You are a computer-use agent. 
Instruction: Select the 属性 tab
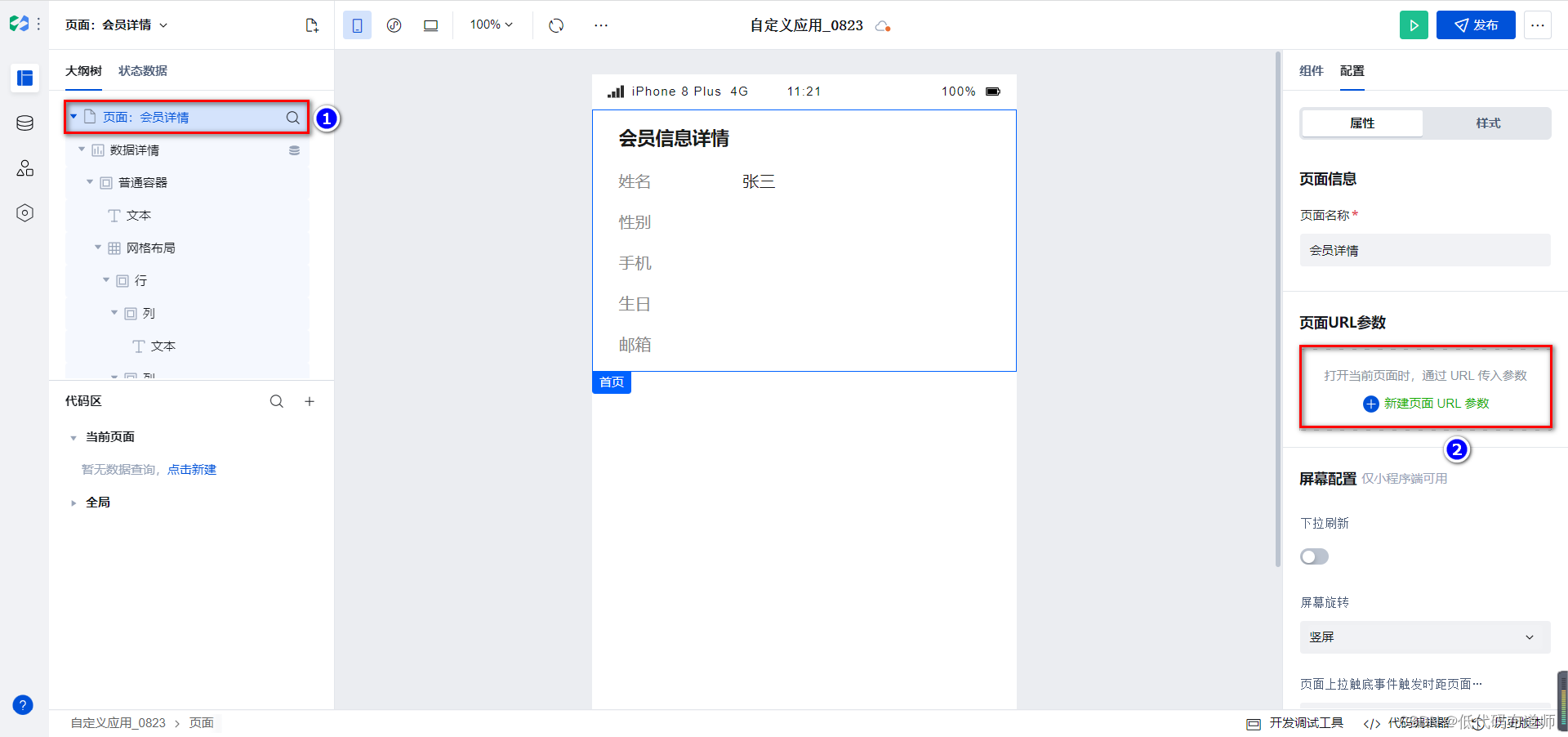(1362, 123)
